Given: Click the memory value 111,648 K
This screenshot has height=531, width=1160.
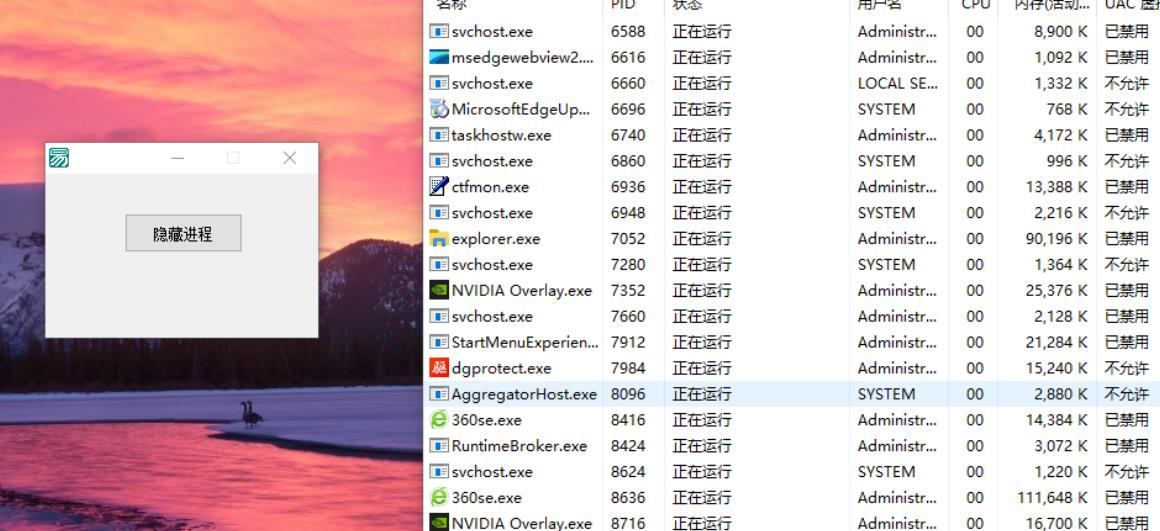Looking at the screenshot, I should click(1053, 498).
